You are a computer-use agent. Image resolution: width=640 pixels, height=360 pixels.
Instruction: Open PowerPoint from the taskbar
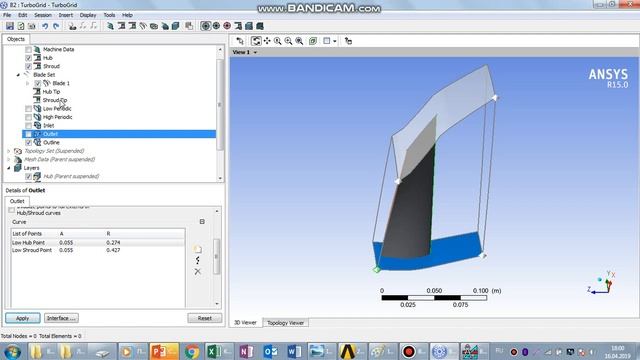tap(164, 351)
